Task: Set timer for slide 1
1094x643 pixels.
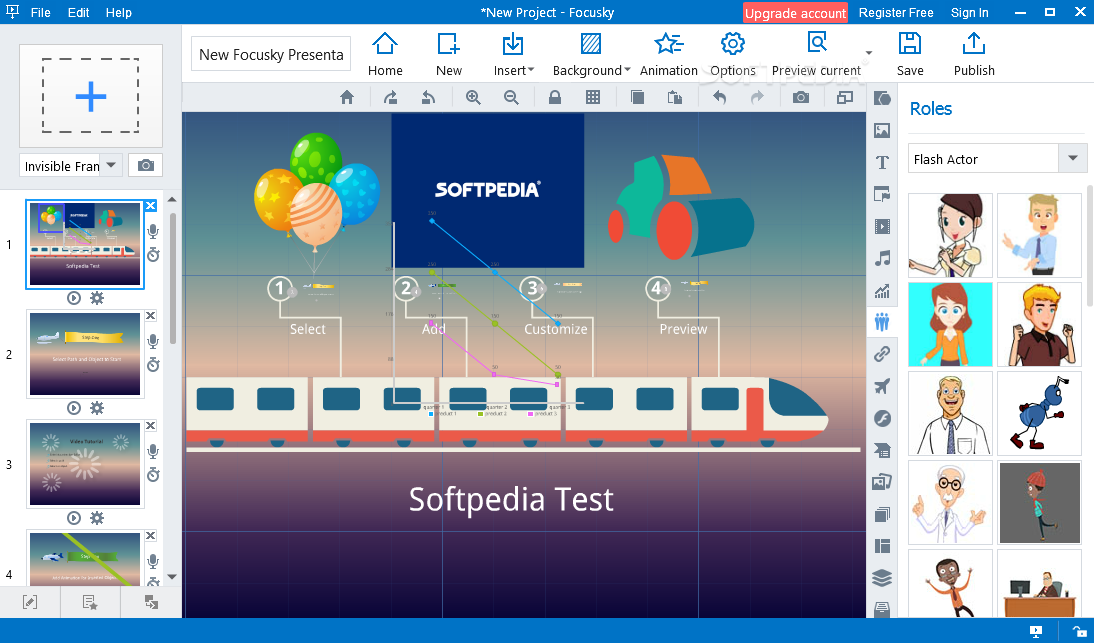Action: 153,255
